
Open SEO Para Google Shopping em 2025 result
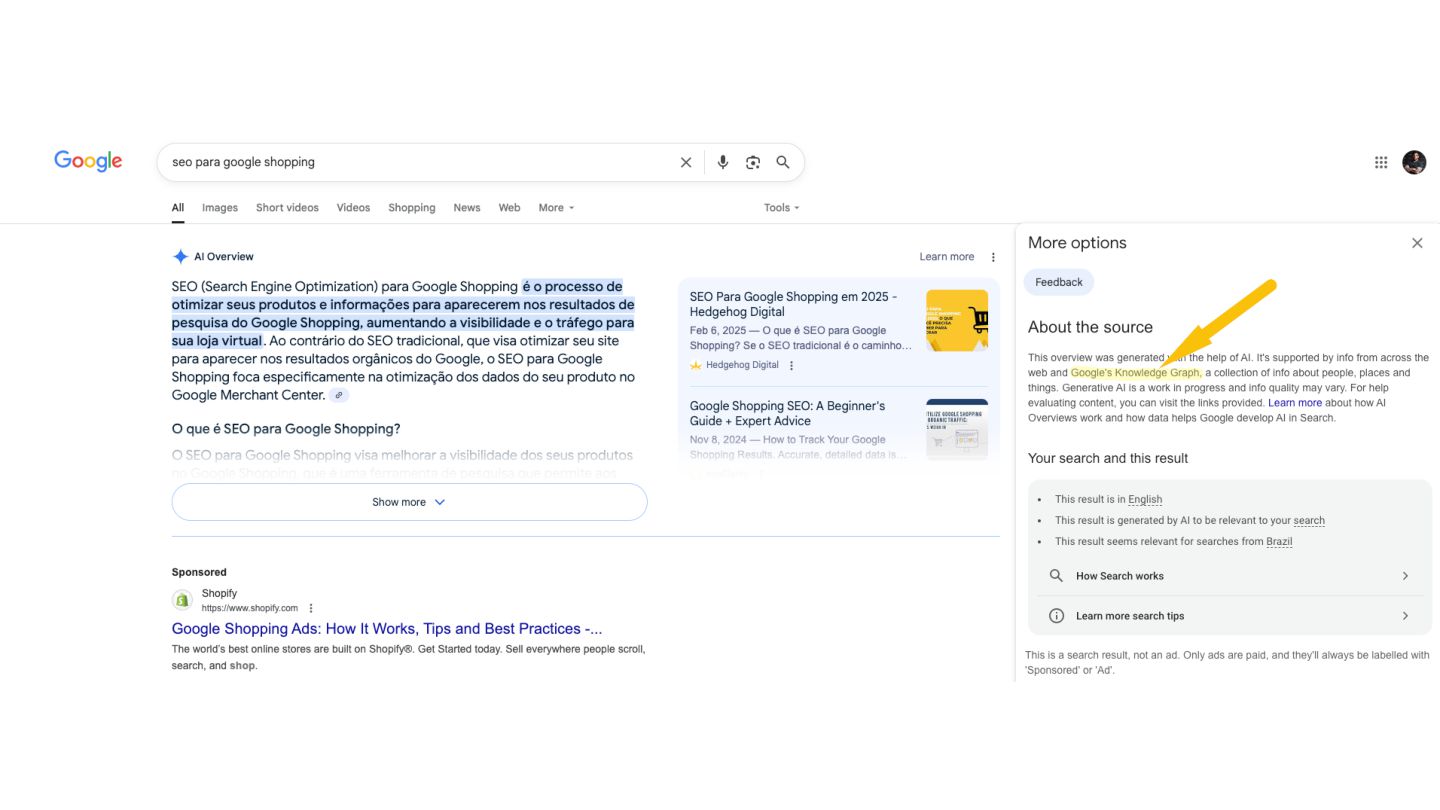(793, 304)
